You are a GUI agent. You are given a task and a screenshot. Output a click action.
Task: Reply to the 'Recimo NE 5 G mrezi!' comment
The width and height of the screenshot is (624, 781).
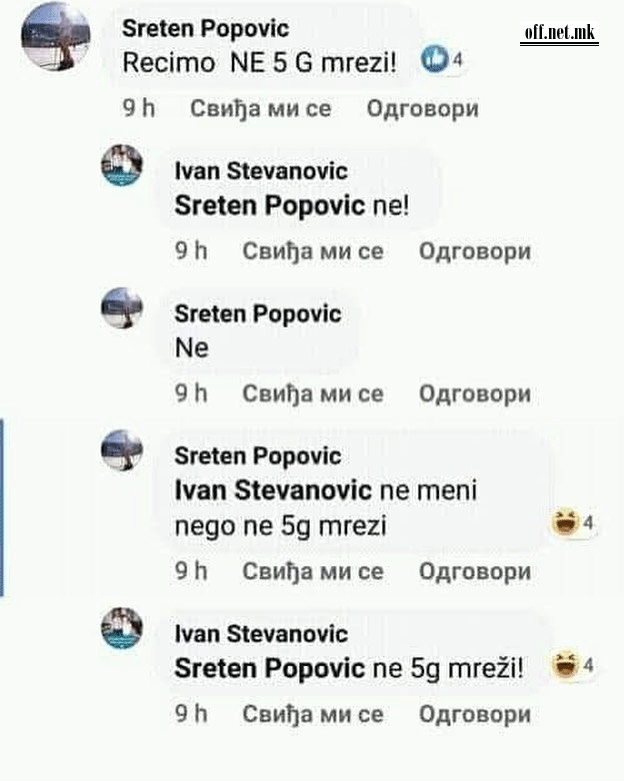coord(422,109)
